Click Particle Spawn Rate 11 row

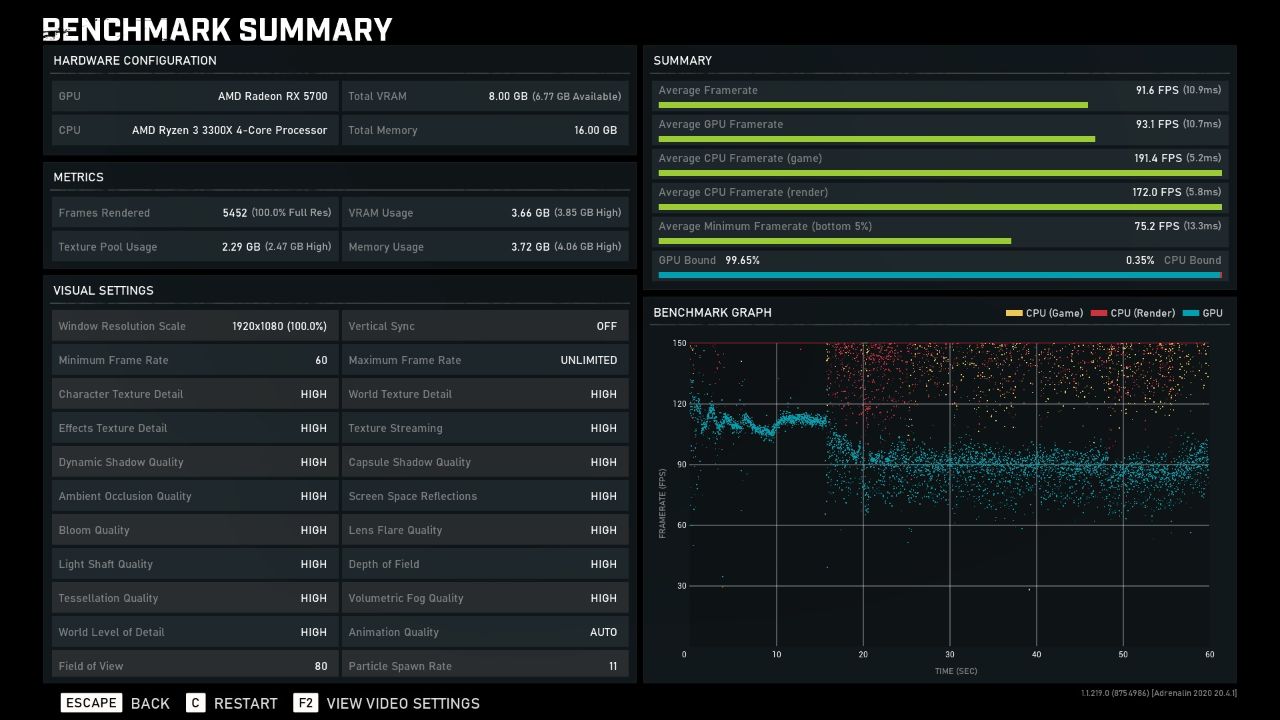point(485,666)
